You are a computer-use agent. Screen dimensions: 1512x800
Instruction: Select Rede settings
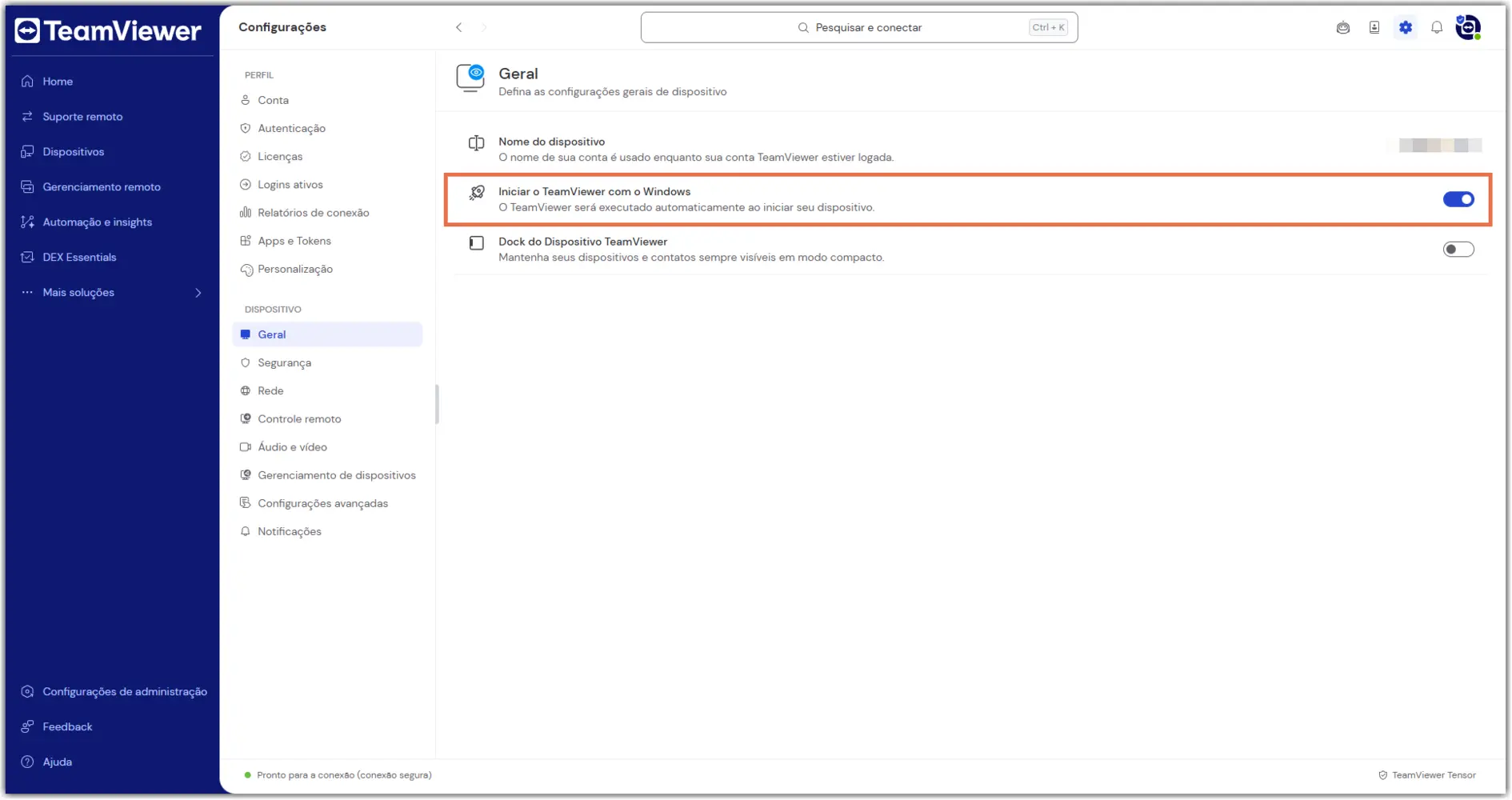coord(270,391)
